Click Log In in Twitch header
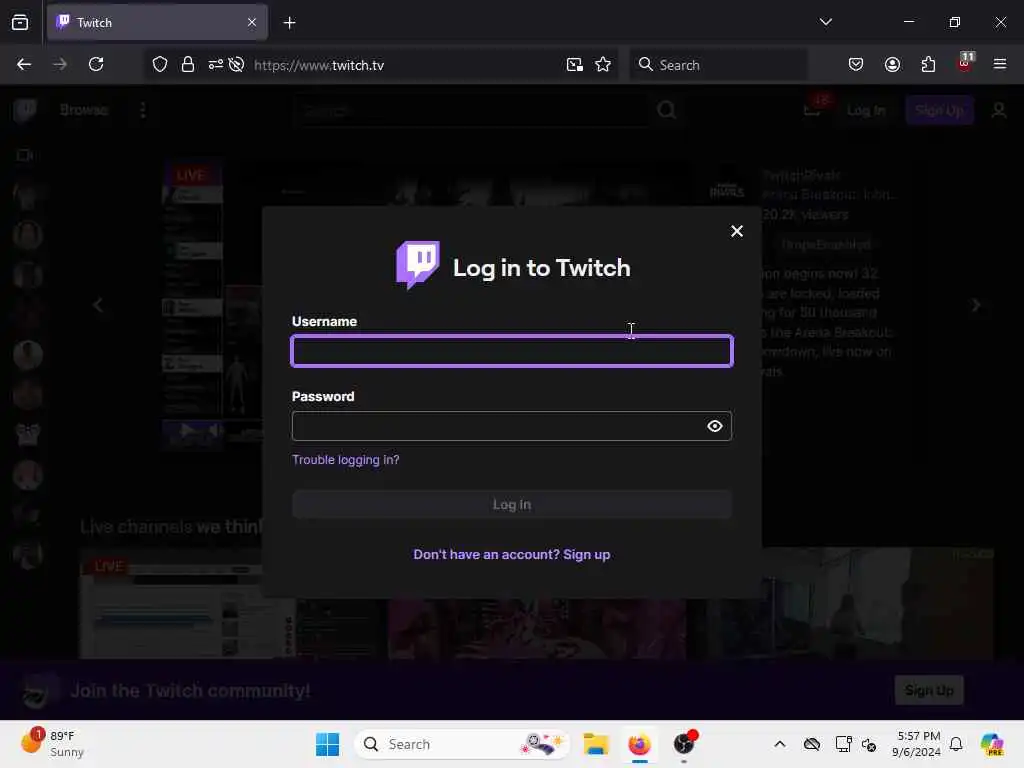1024x768 pixels. click(x=866, y=110)
